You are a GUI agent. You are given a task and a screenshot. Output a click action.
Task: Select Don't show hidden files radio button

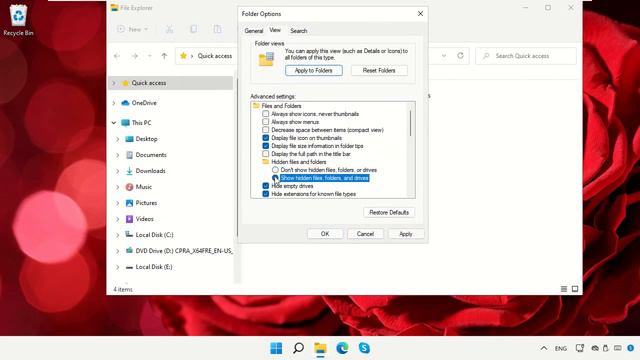click(275, 170)
